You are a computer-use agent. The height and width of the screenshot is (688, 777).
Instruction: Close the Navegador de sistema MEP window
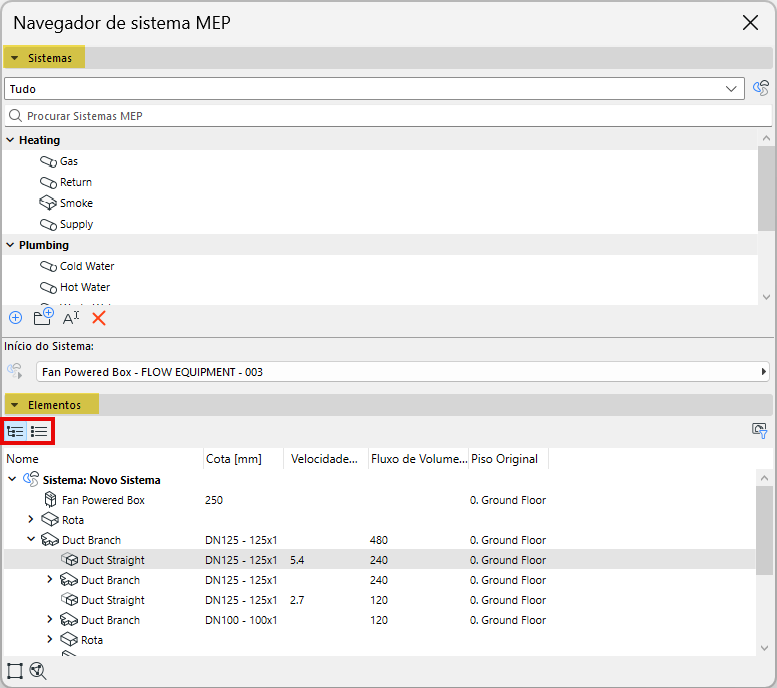[x=750, y=22]
